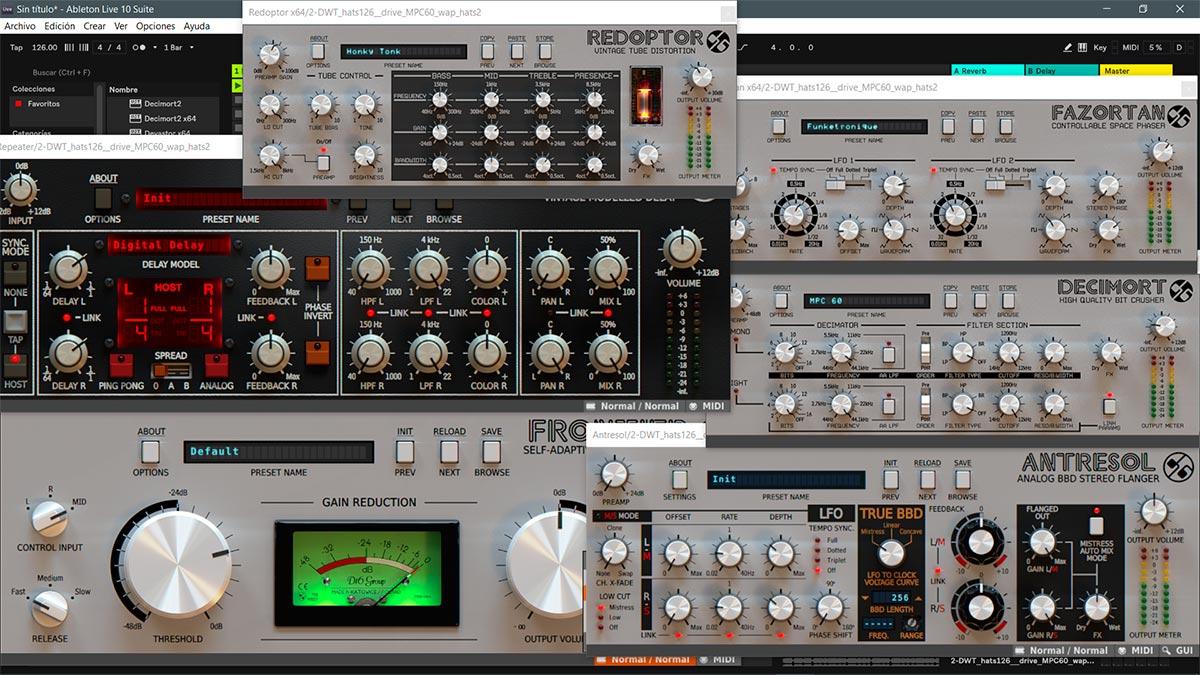Click the Key map mode button
Image resolution: width=1200 pixels, height=675 pixels.
tap(1100, 47)
